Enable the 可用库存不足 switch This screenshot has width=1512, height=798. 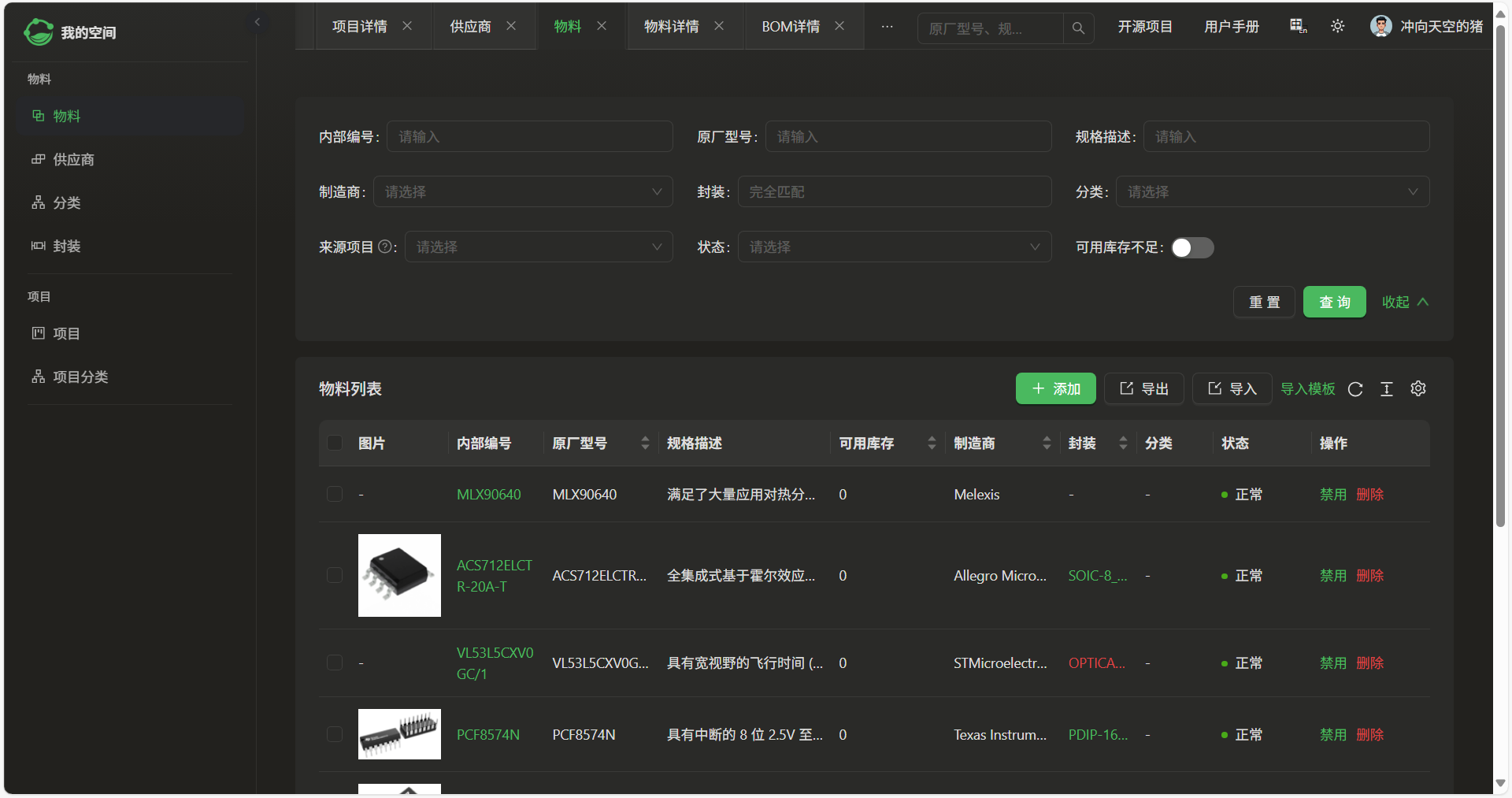pos(1192,248)
